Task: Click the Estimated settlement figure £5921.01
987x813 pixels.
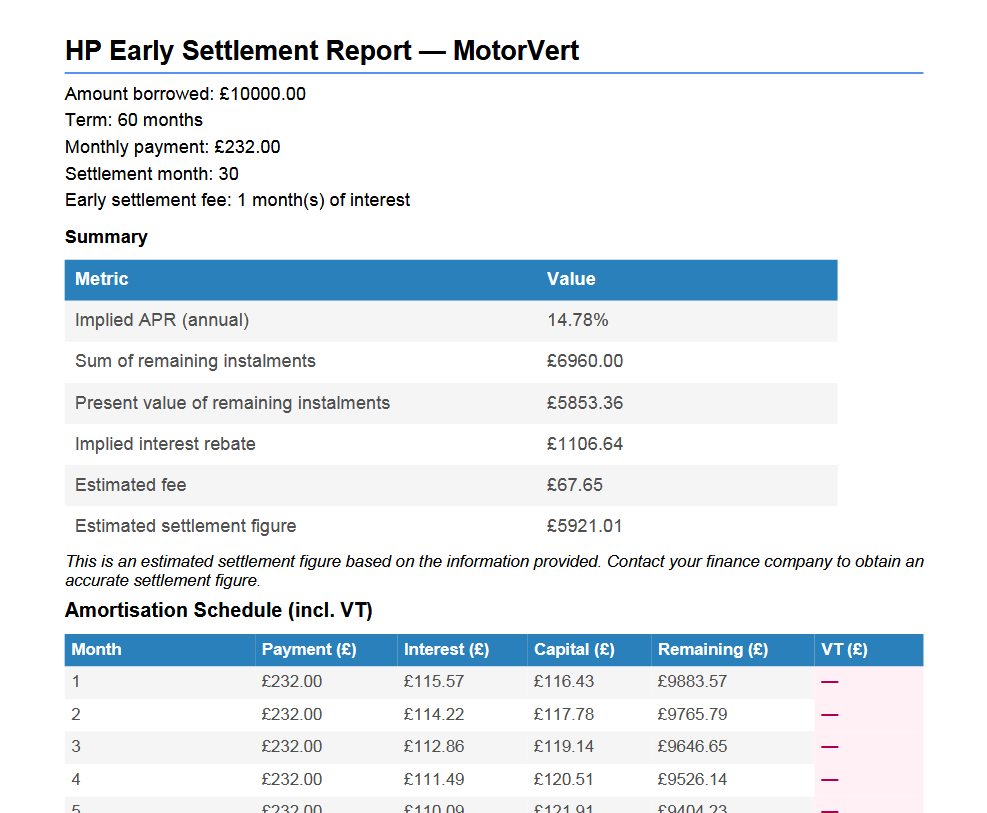Action: [x=584, y=526]
